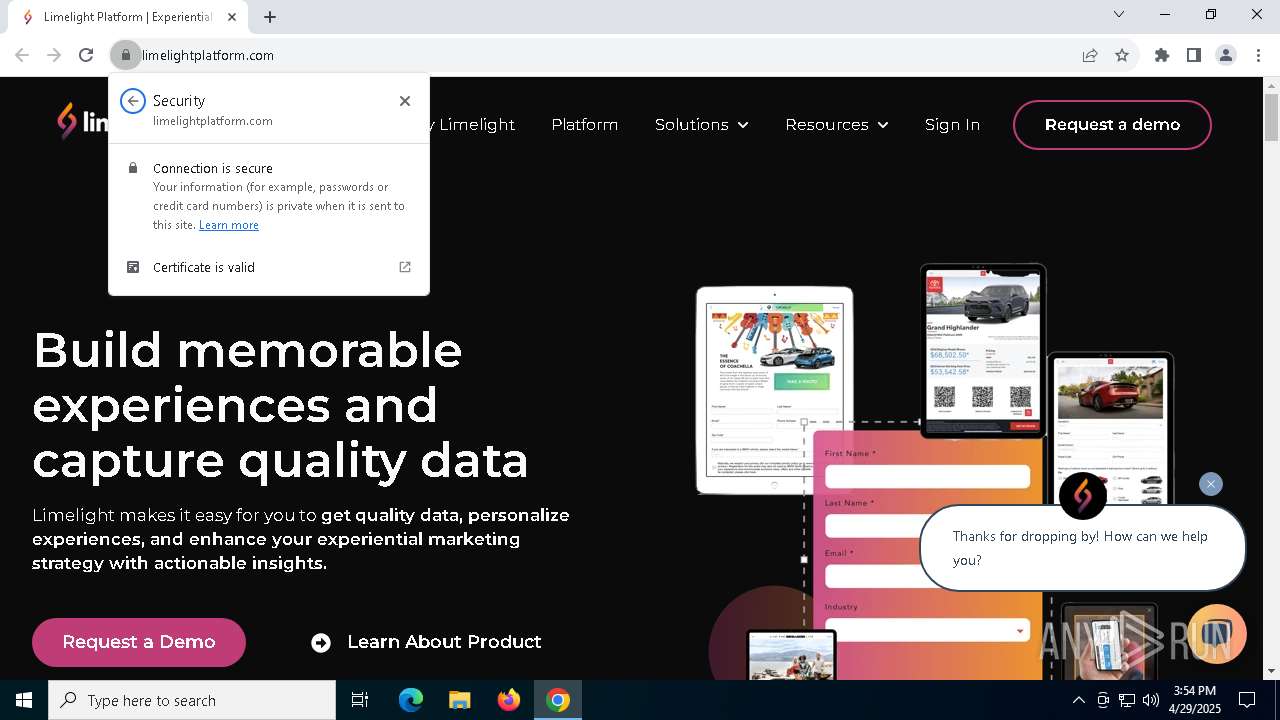Open Task View on the taskbar
This screenshot has width=1280, height=720.
click(360, 700)
